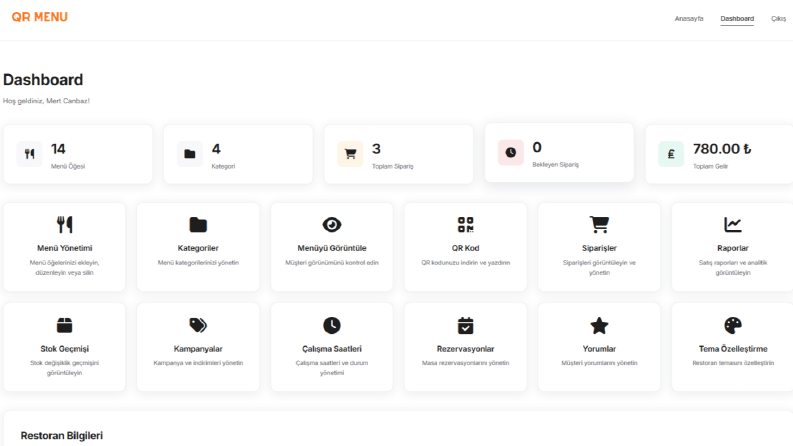
Task: Click 'Masa rezervasyonlarını yönetin' description
Action: tap(466, 363)
